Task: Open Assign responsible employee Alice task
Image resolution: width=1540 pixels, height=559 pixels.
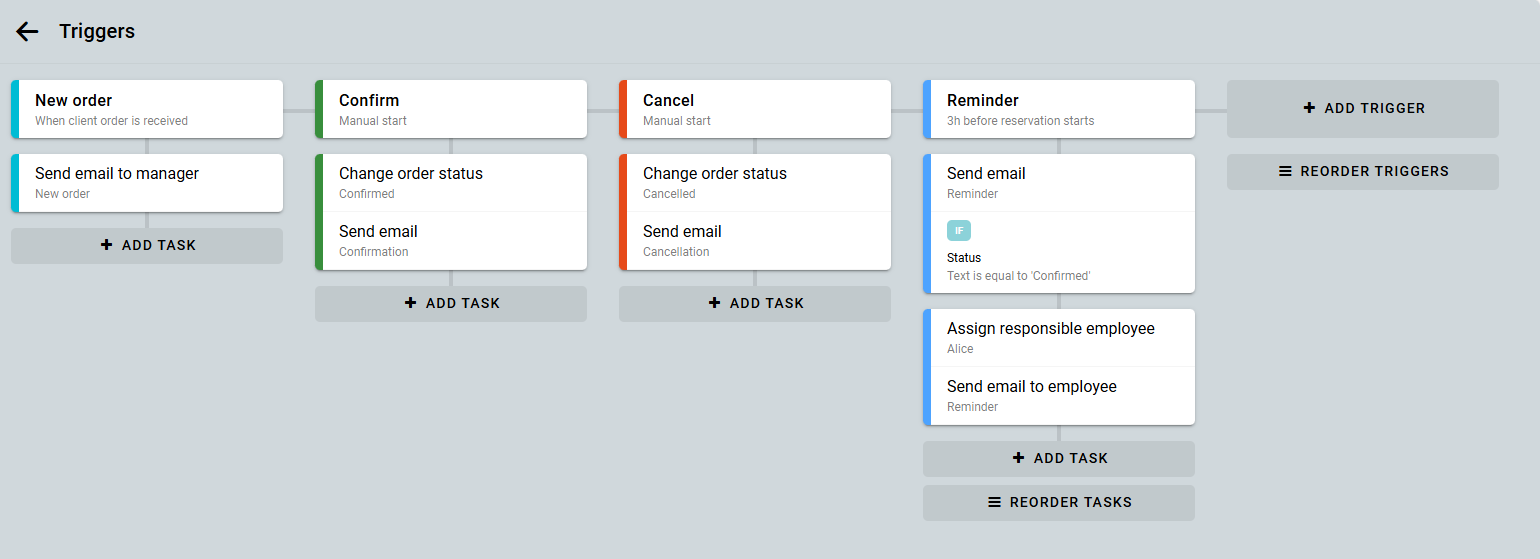Action: tap(1062, 337)
